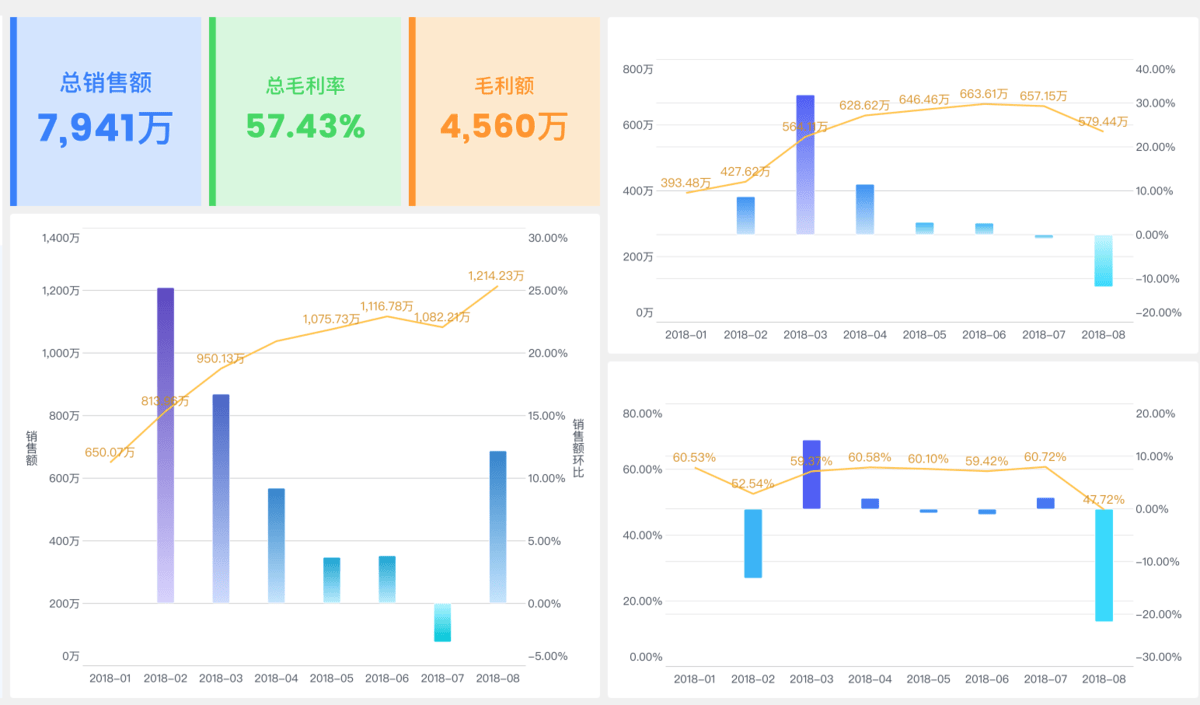1200x705 pixels.
Task: Click the 2018-07 bar in the margin rate chart
Action: 1045,503
